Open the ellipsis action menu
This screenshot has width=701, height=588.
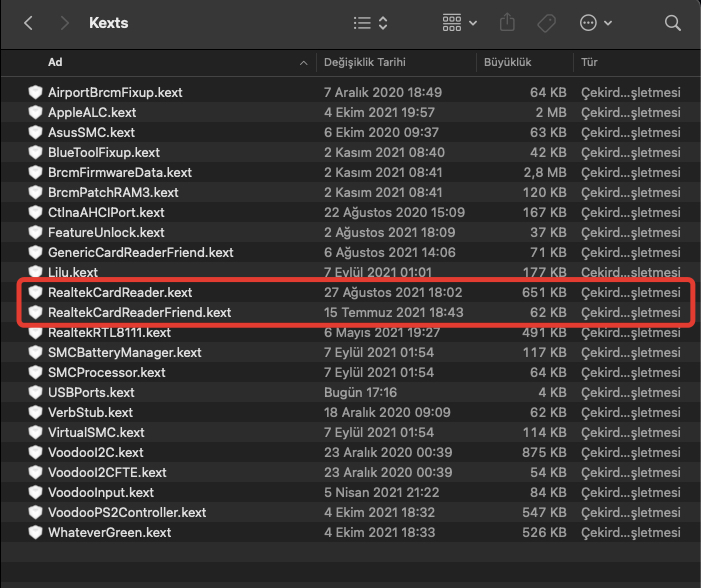pos(595,22)
